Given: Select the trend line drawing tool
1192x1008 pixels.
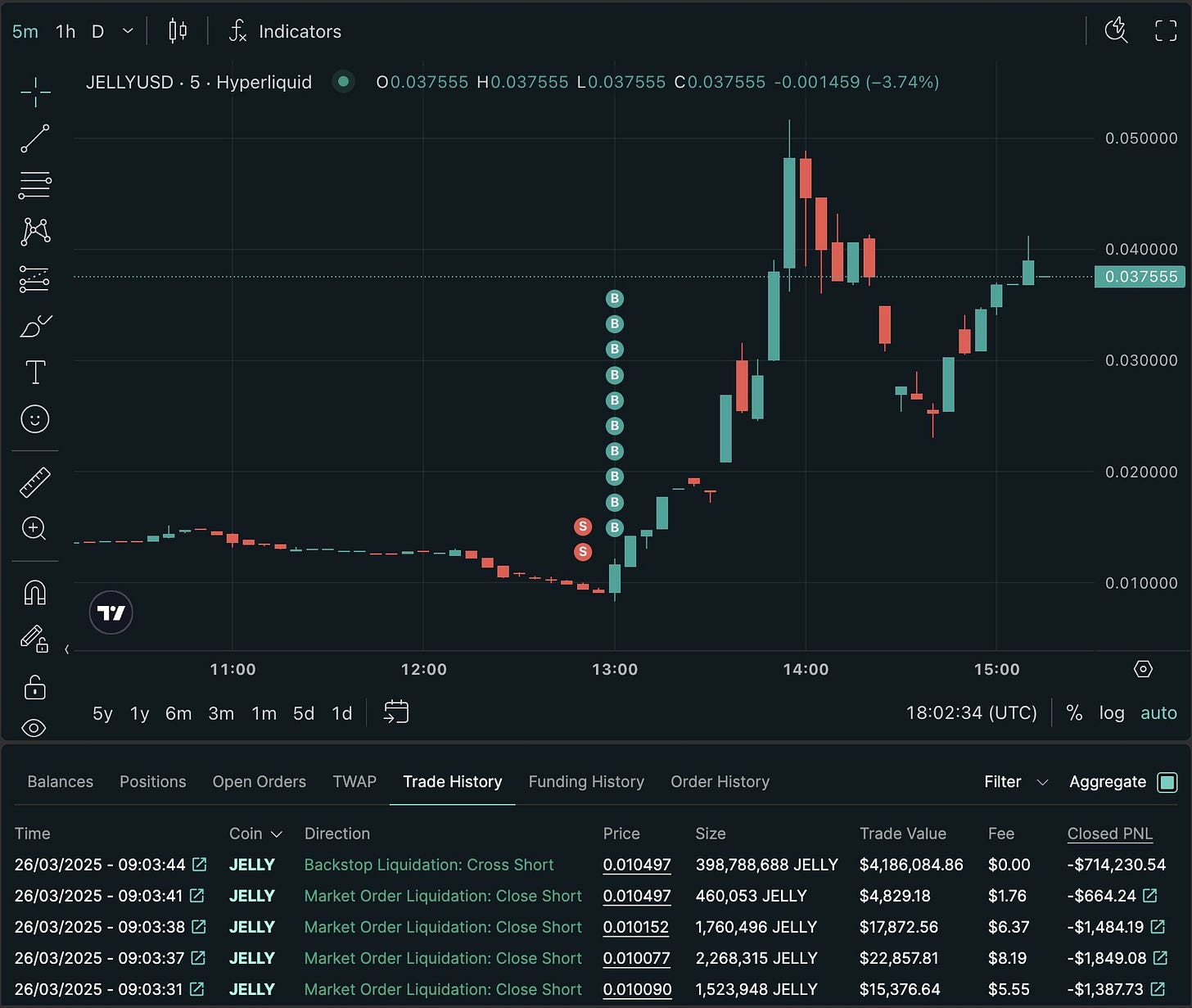Looking at the screenshot, I should (35, 138).
